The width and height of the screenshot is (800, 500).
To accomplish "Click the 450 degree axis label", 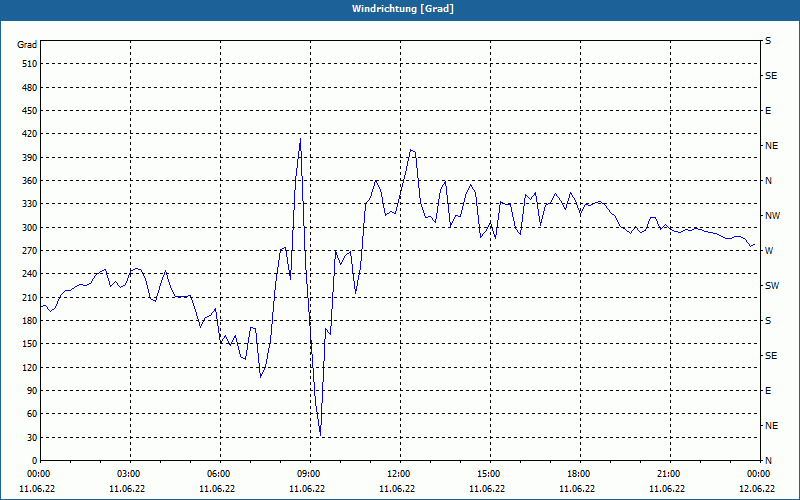I will click(30, 111).
